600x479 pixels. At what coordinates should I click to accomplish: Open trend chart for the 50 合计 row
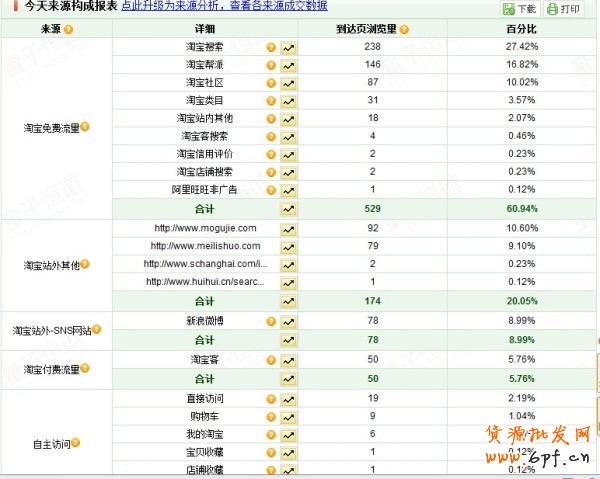(x=289, y=379)
